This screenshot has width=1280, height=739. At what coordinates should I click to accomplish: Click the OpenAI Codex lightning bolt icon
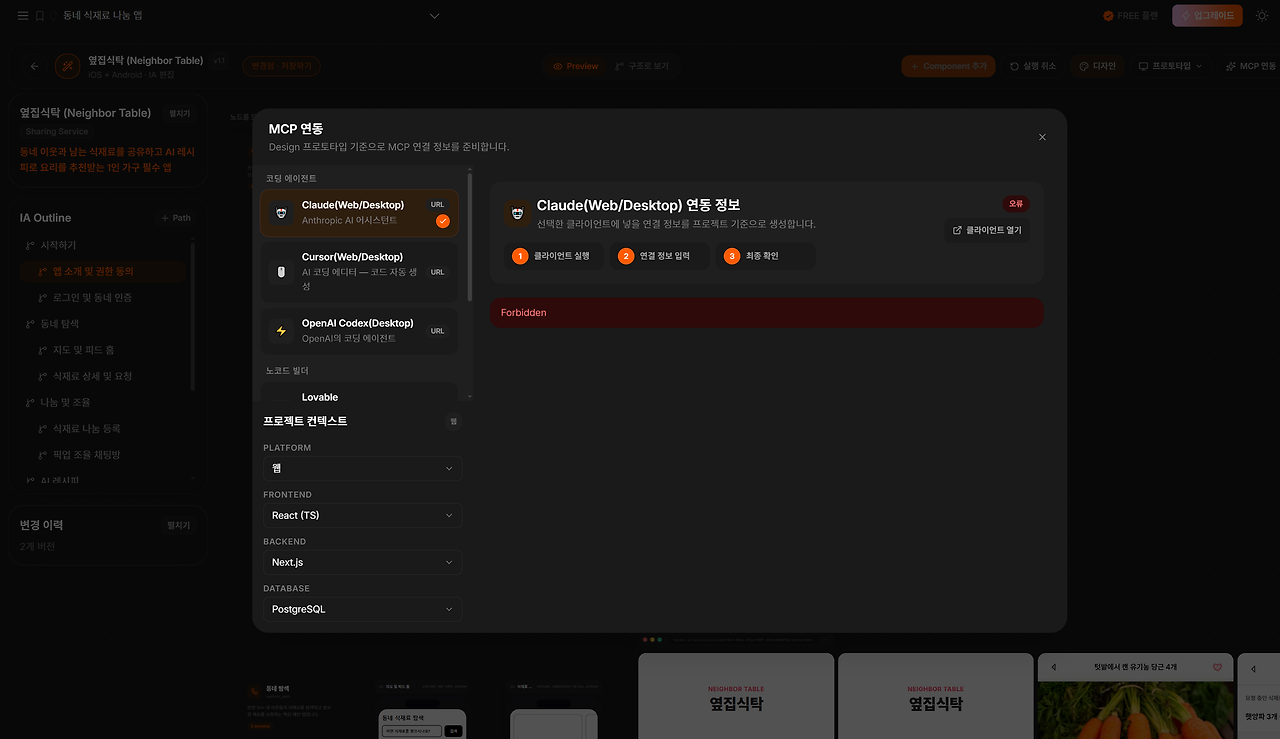click(281, 331)
